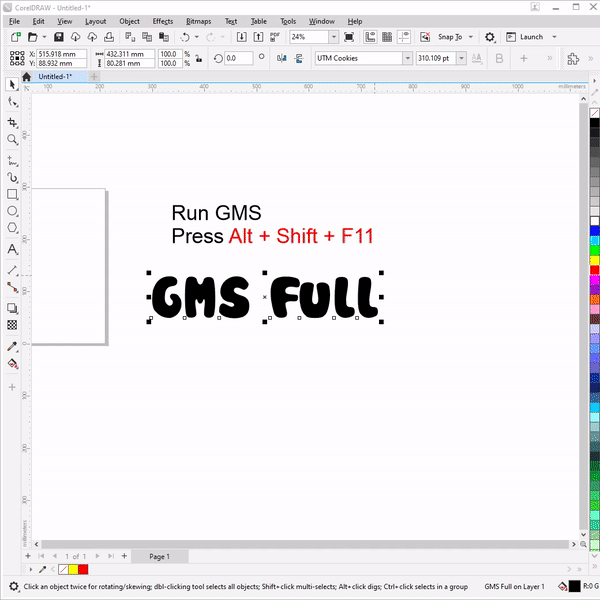
Task: Expand the UTM Cookies font list
Action: click(x=407, y=58)
